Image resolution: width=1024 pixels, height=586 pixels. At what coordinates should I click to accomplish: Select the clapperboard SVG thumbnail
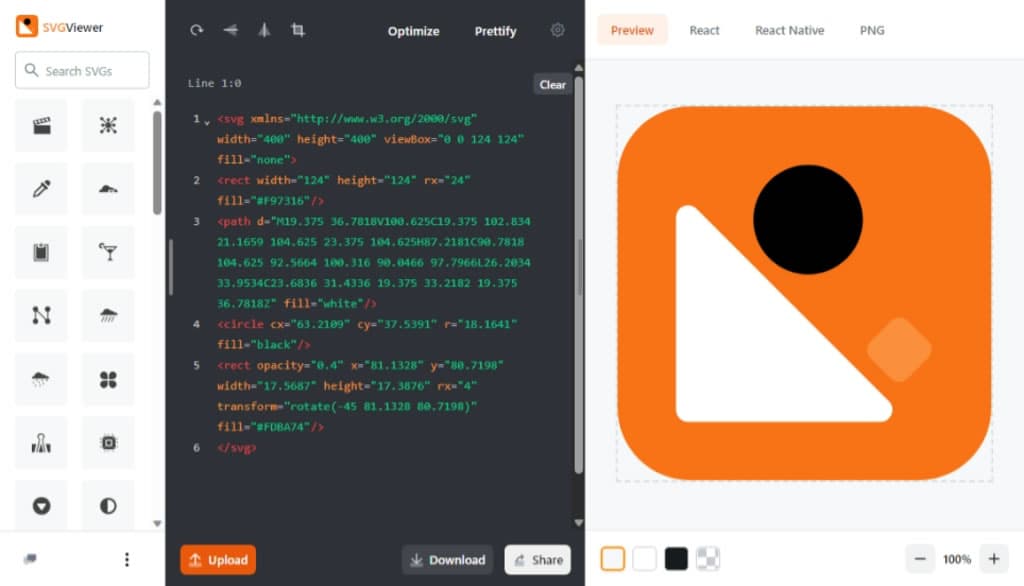pos(41,125)
